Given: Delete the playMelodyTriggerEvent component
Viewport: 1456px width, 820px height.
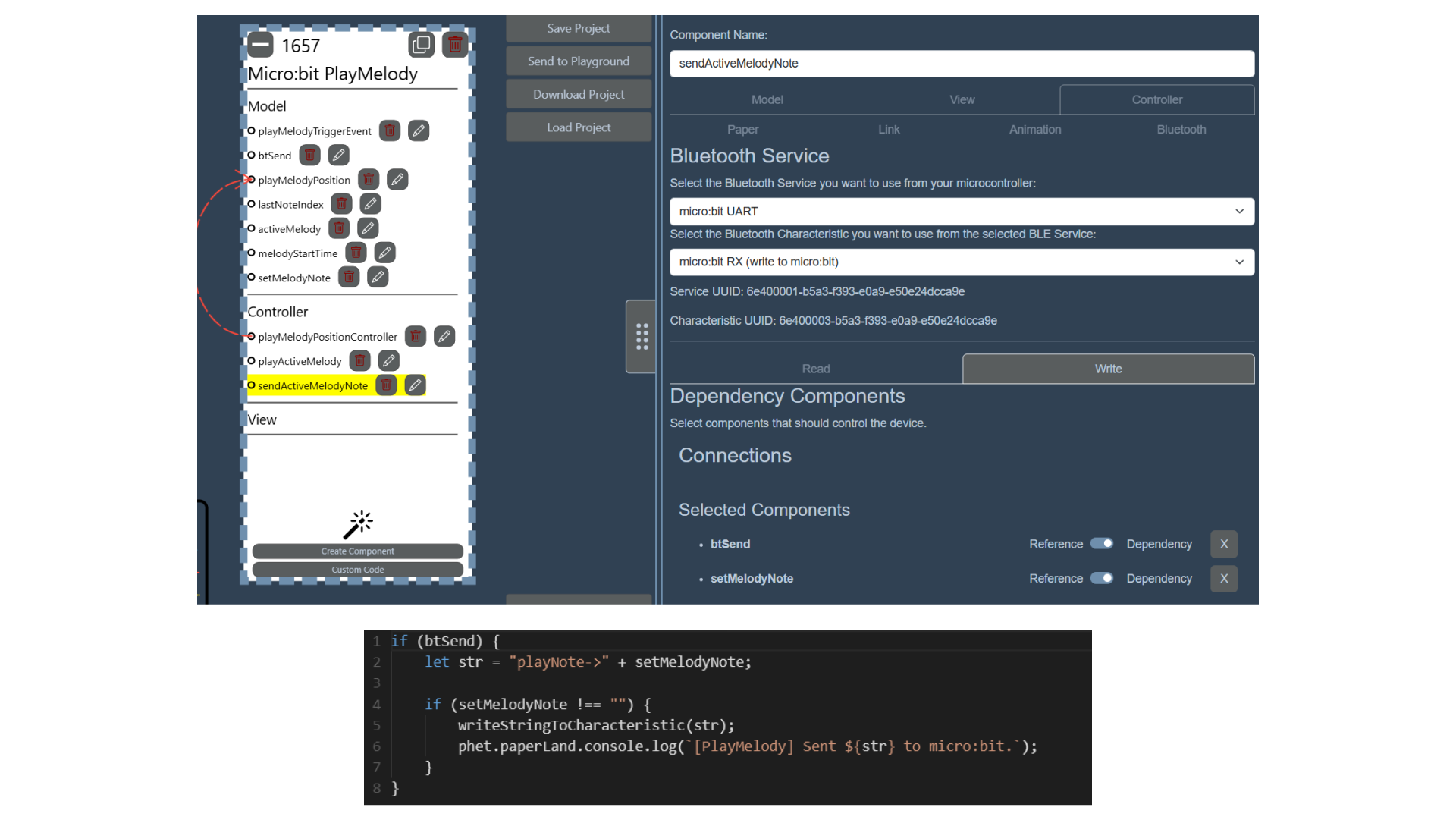Looking at the screenshot, I should 390,130.
